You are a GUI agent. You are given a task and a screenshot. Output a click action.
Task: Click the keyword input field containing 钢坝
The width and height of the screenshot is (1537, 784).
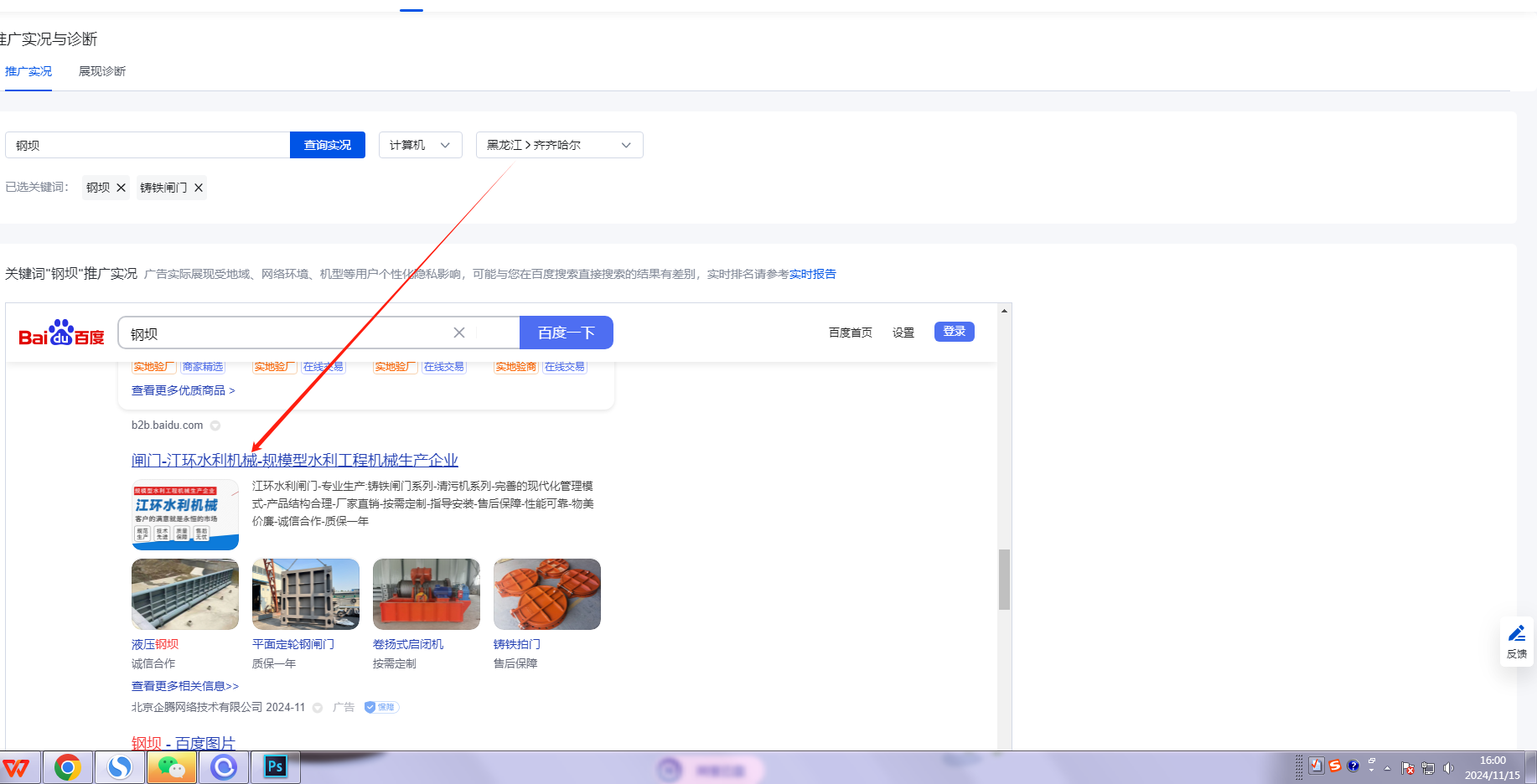pyautogui.click(x=147, y=145)
